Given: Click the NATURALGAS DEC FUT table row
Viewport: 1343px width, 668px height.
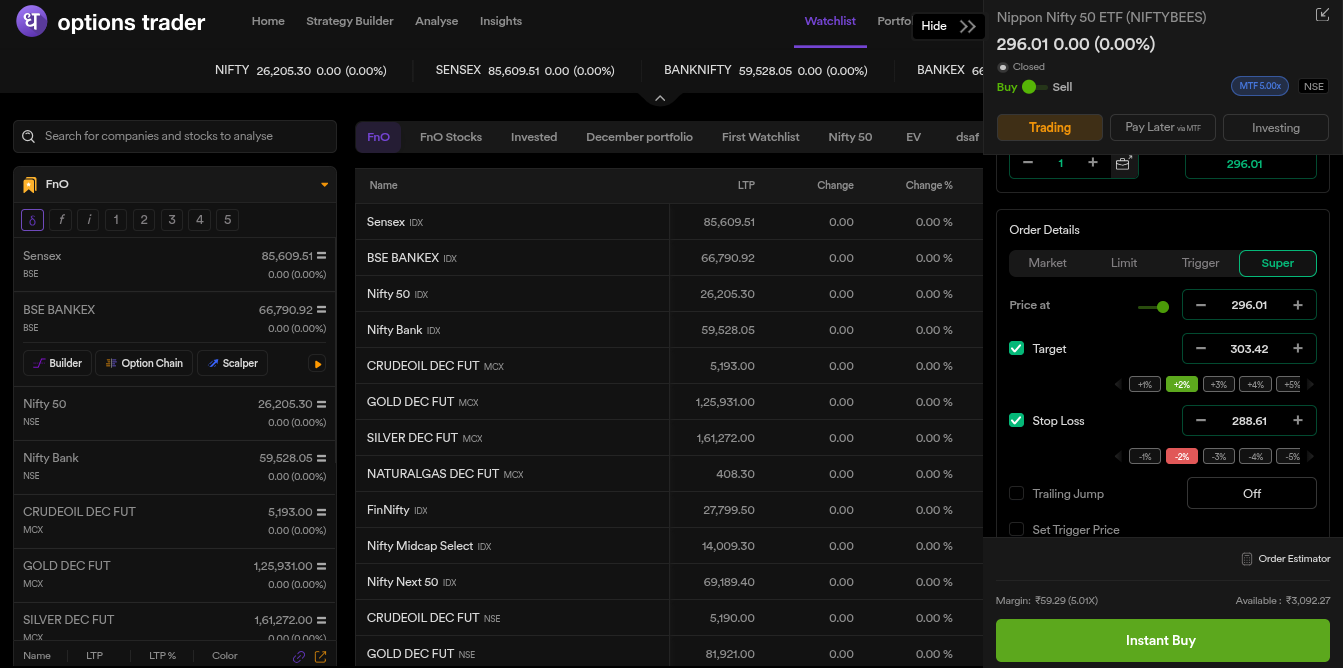Looking at the screenshot, I should click(669, 474).
